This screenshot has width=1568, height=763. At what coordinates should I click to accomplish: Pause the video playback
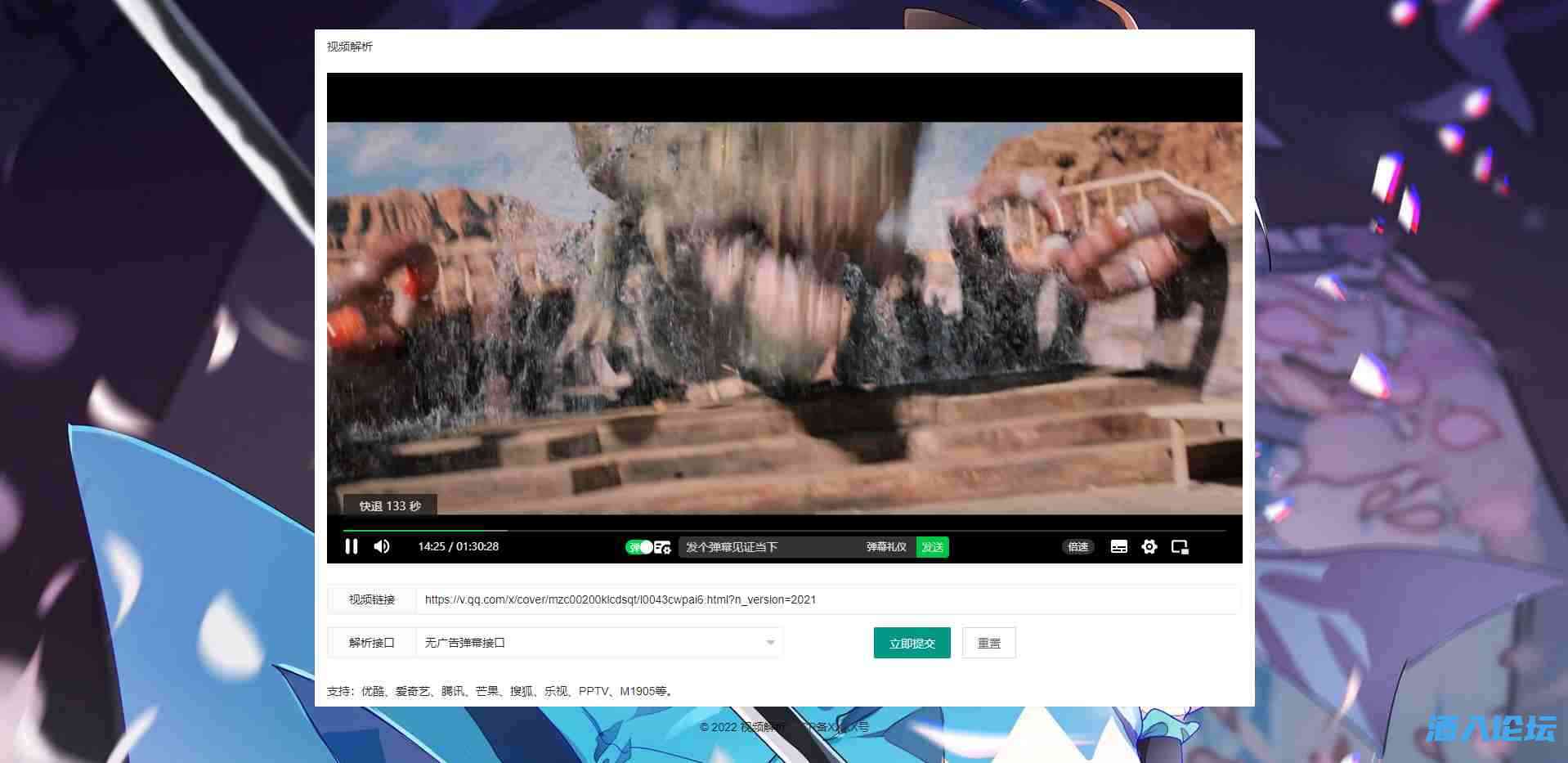pos(352,546)
